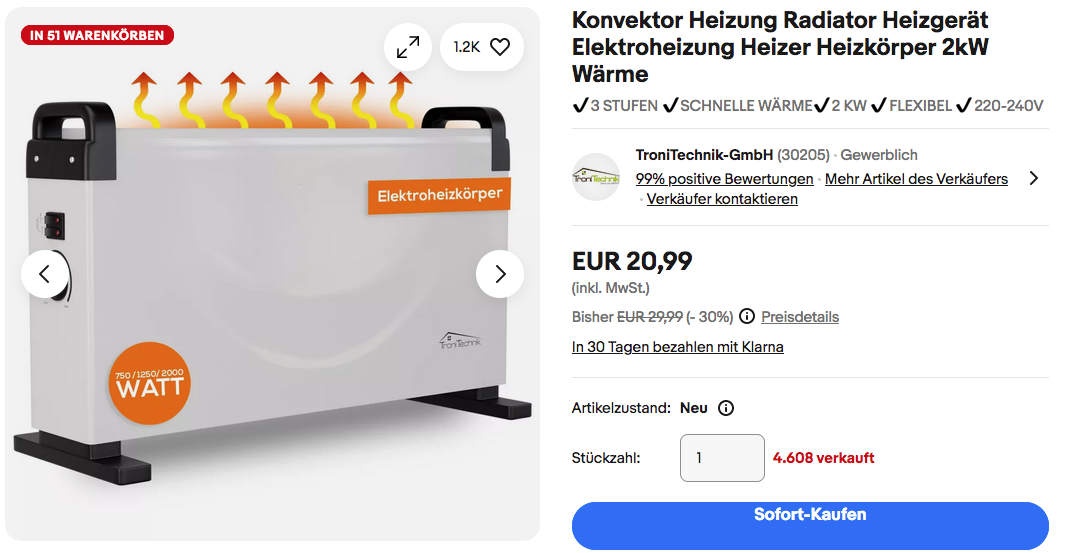The height and width of the screenshot is (553, 1077).
Task: Click the 4.608 verkauft text
Action: tap(824, 458)
